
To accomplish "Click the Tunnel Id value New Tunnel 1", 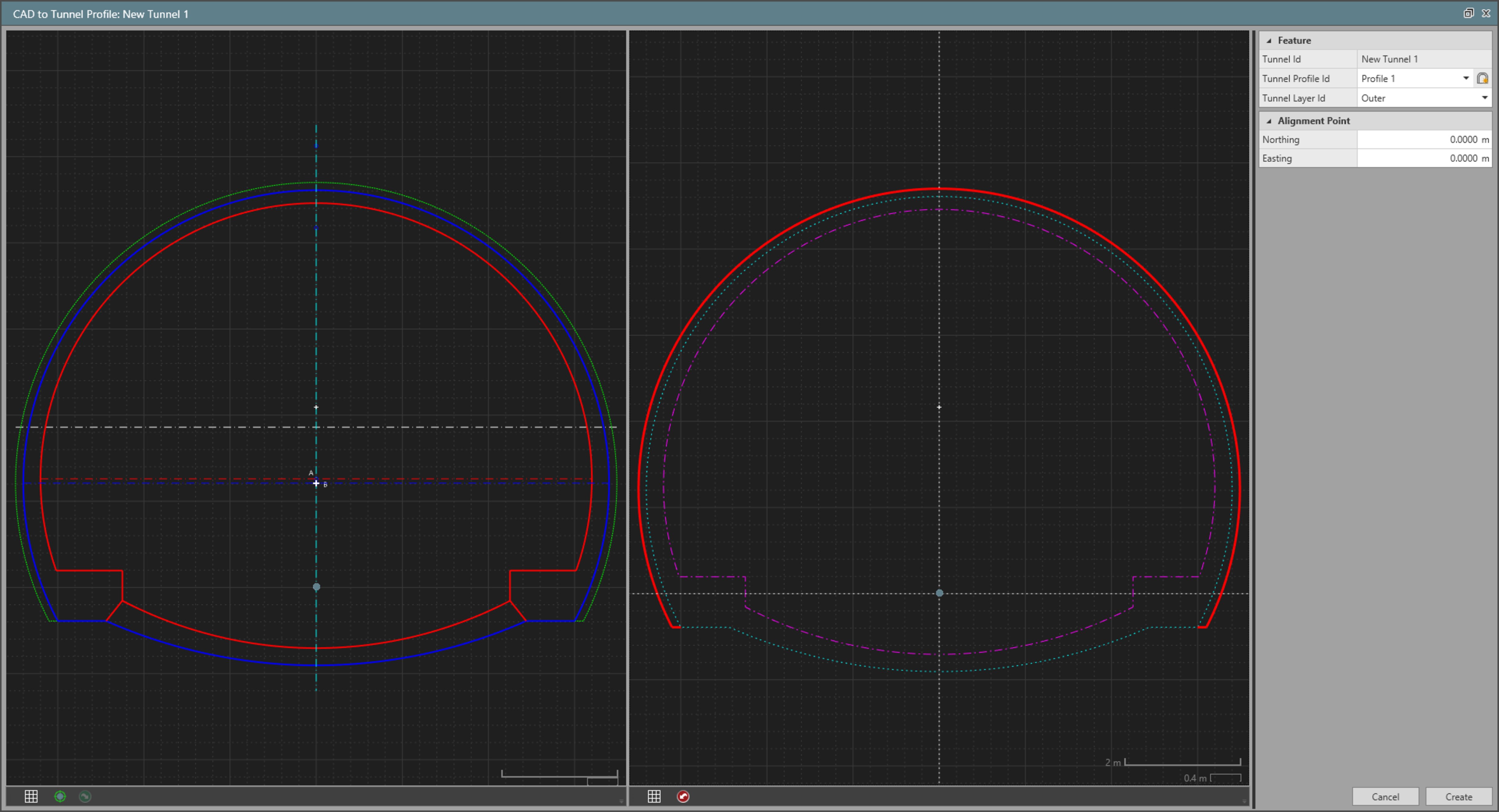I will tap(1389, 59).
